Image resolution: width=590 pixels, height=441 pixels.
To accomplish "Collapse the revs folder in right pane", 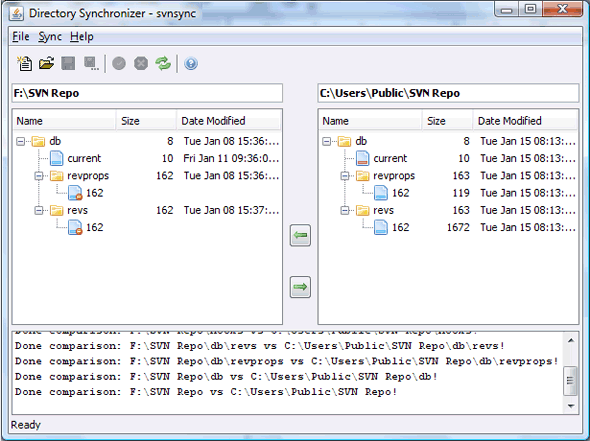I will pyautogui.click(x=345, y=210).
